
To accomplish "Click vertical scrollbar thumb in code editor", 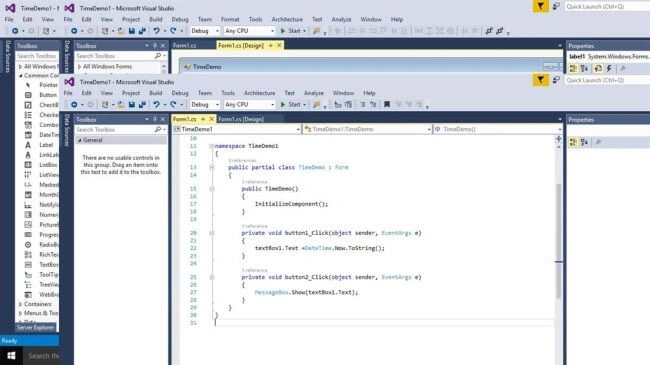I will [x=558, y=241].
